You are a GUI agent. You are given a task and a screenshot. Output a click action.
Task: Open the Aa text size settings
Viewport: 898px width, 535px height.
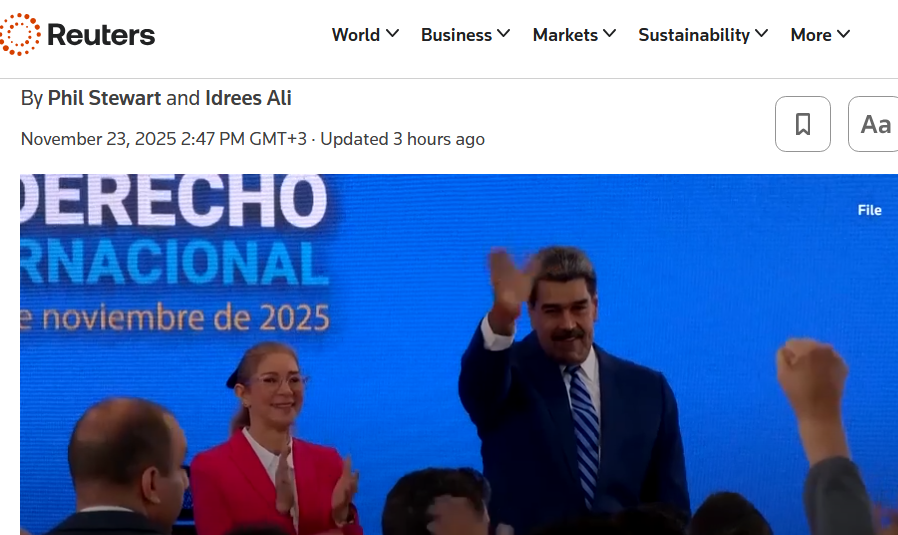[874, 124]
